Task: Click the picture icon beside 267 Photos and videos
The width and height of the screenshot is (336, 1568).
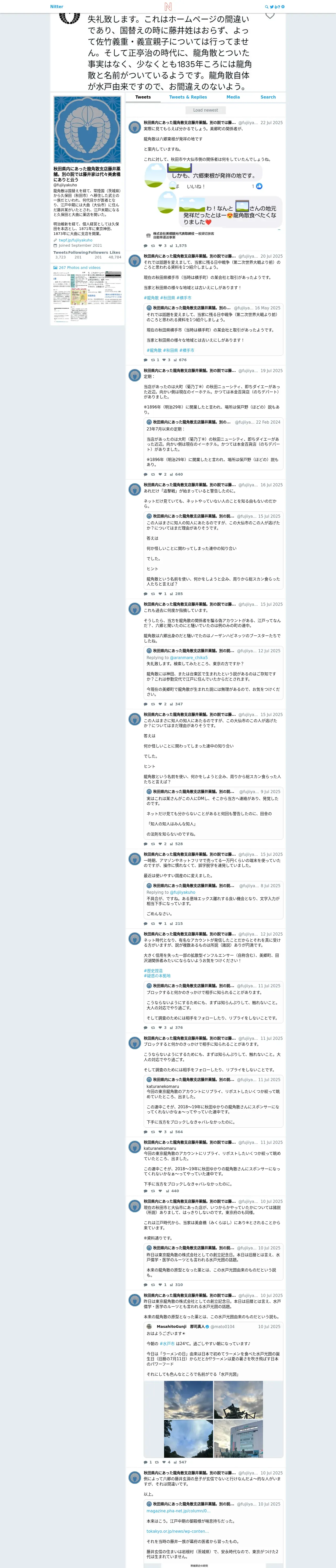Action: pos(55,268)
